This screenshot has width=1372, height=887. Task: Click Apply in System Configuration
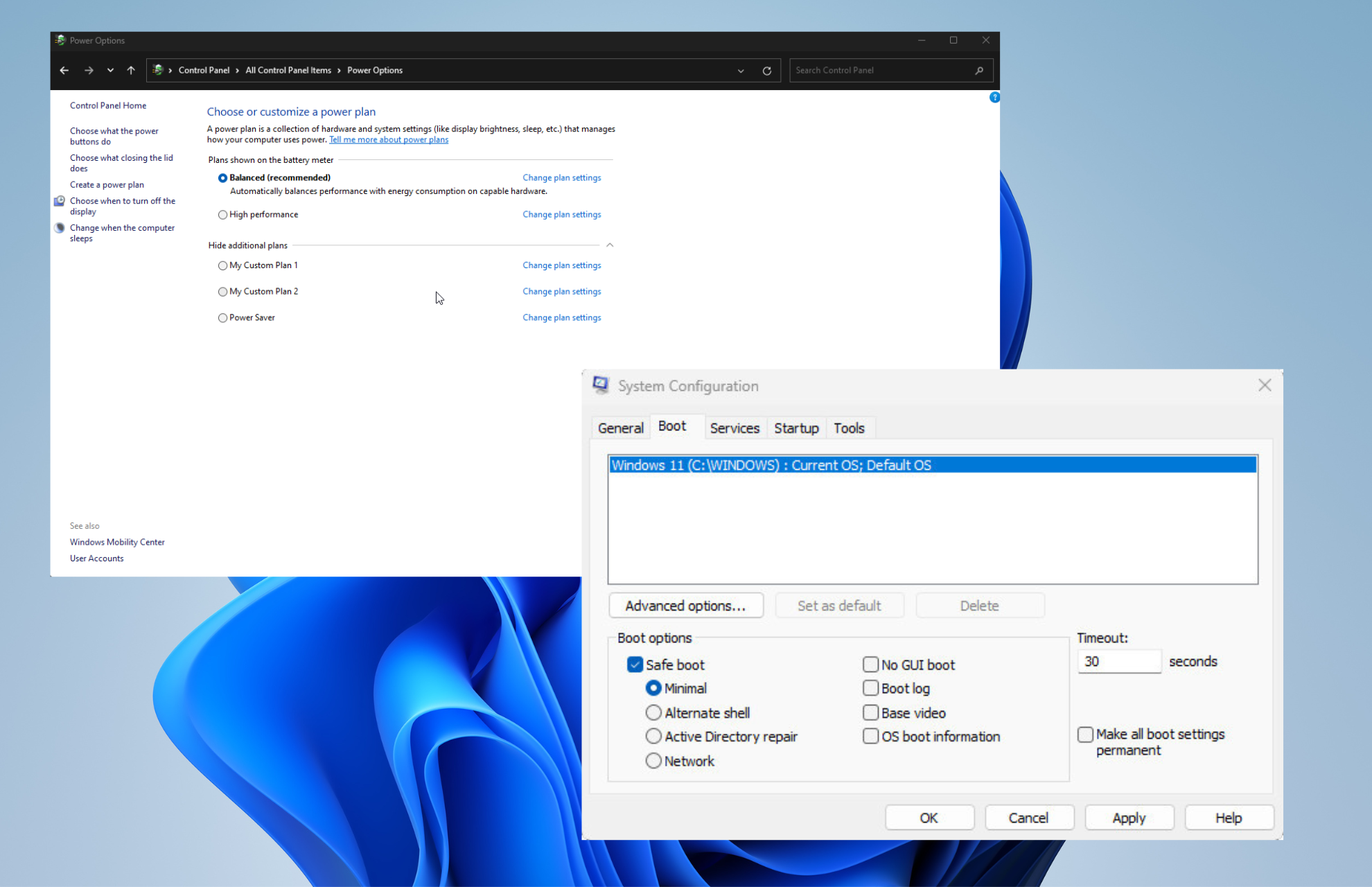coord(1129,818)
